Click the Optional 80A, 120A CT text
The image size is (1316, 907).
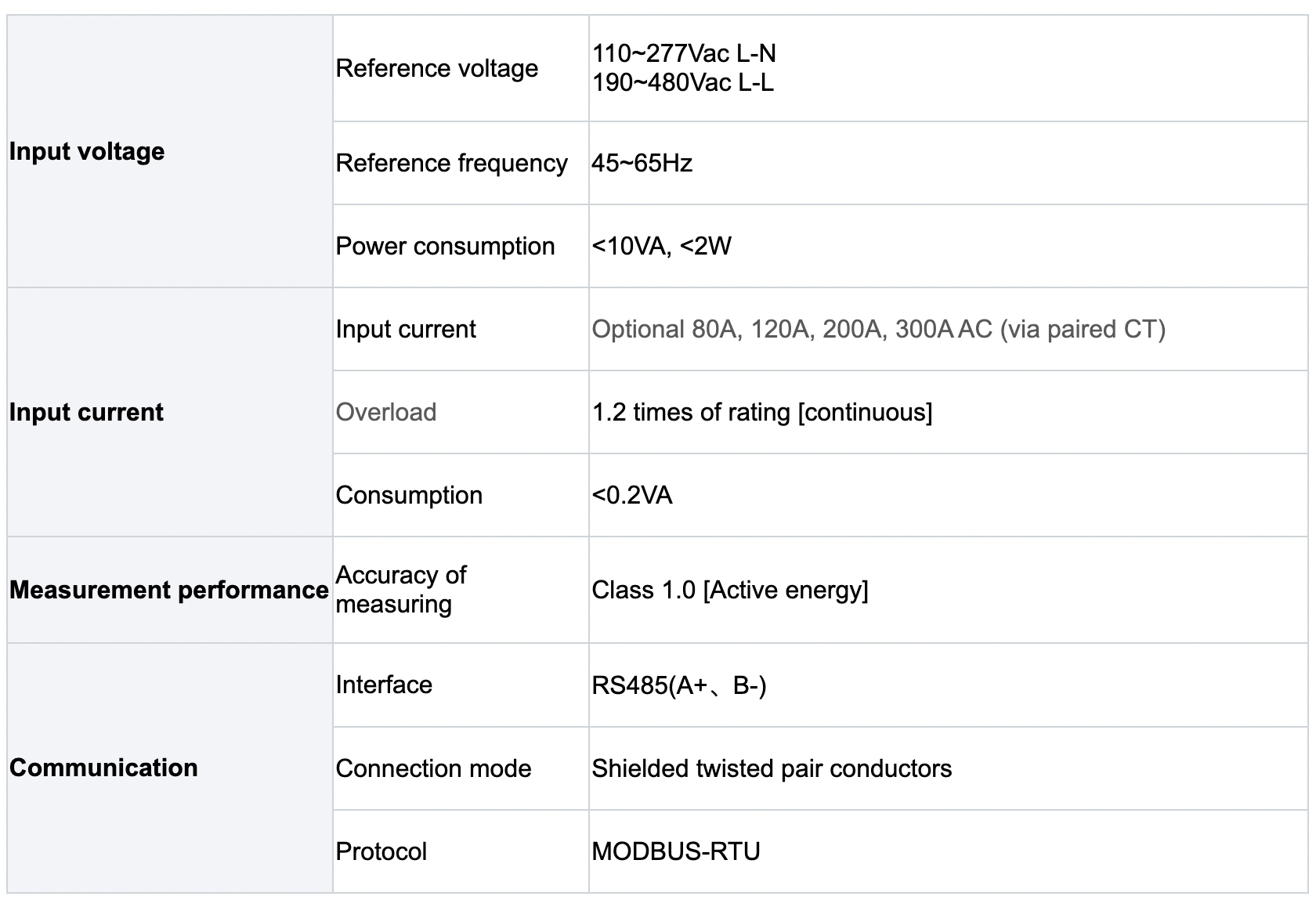coord(878,329)
